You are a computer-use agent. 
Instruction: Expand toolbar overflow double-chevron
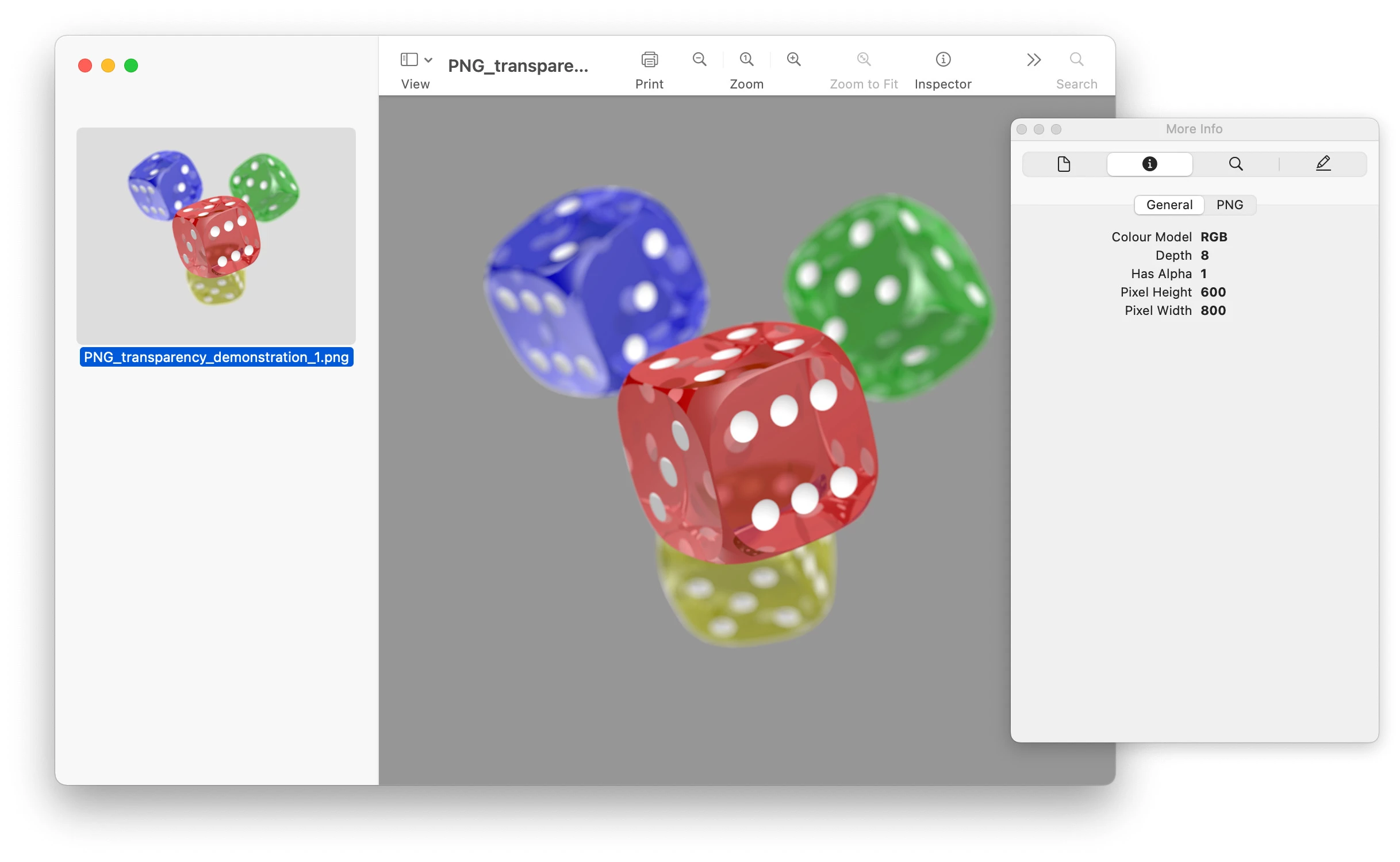[1033, 60]
